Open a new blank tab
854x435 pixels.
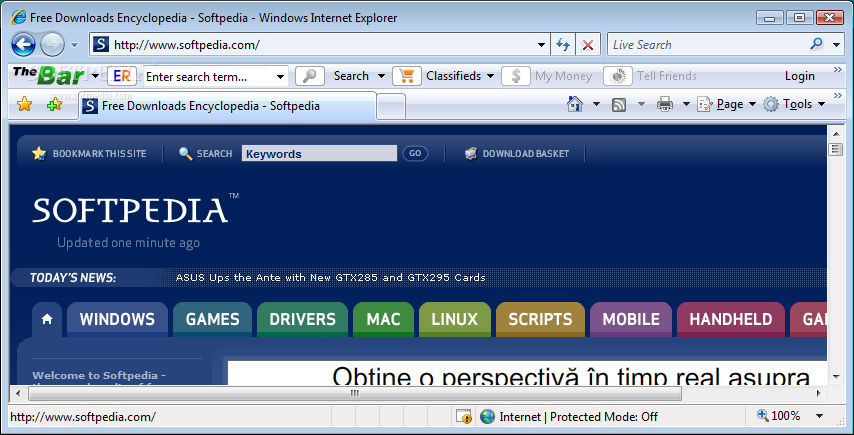coord(391,106)
